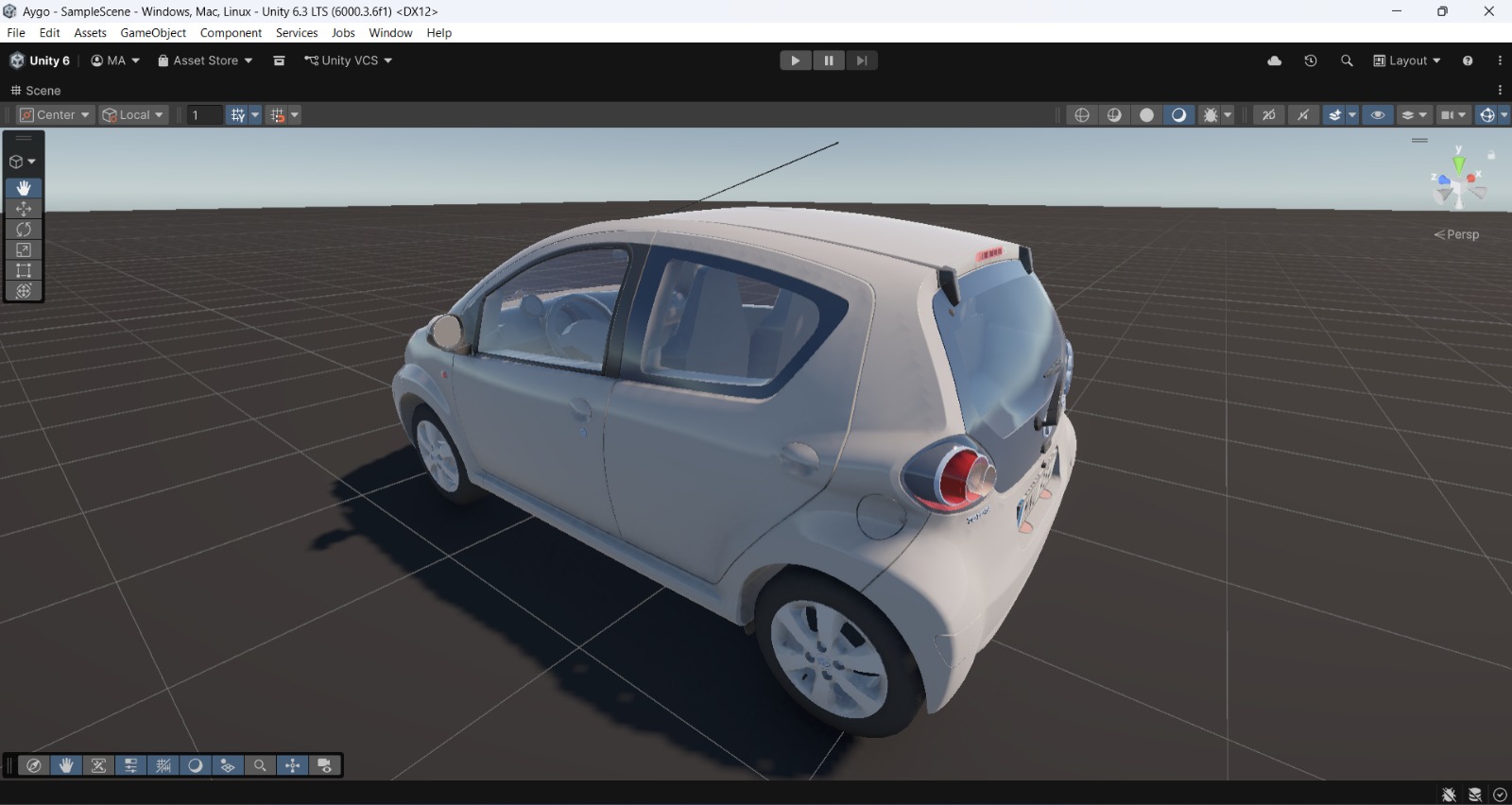
Task: Open the Window menu
Action: pyautogui.click(x=390, y=33)
